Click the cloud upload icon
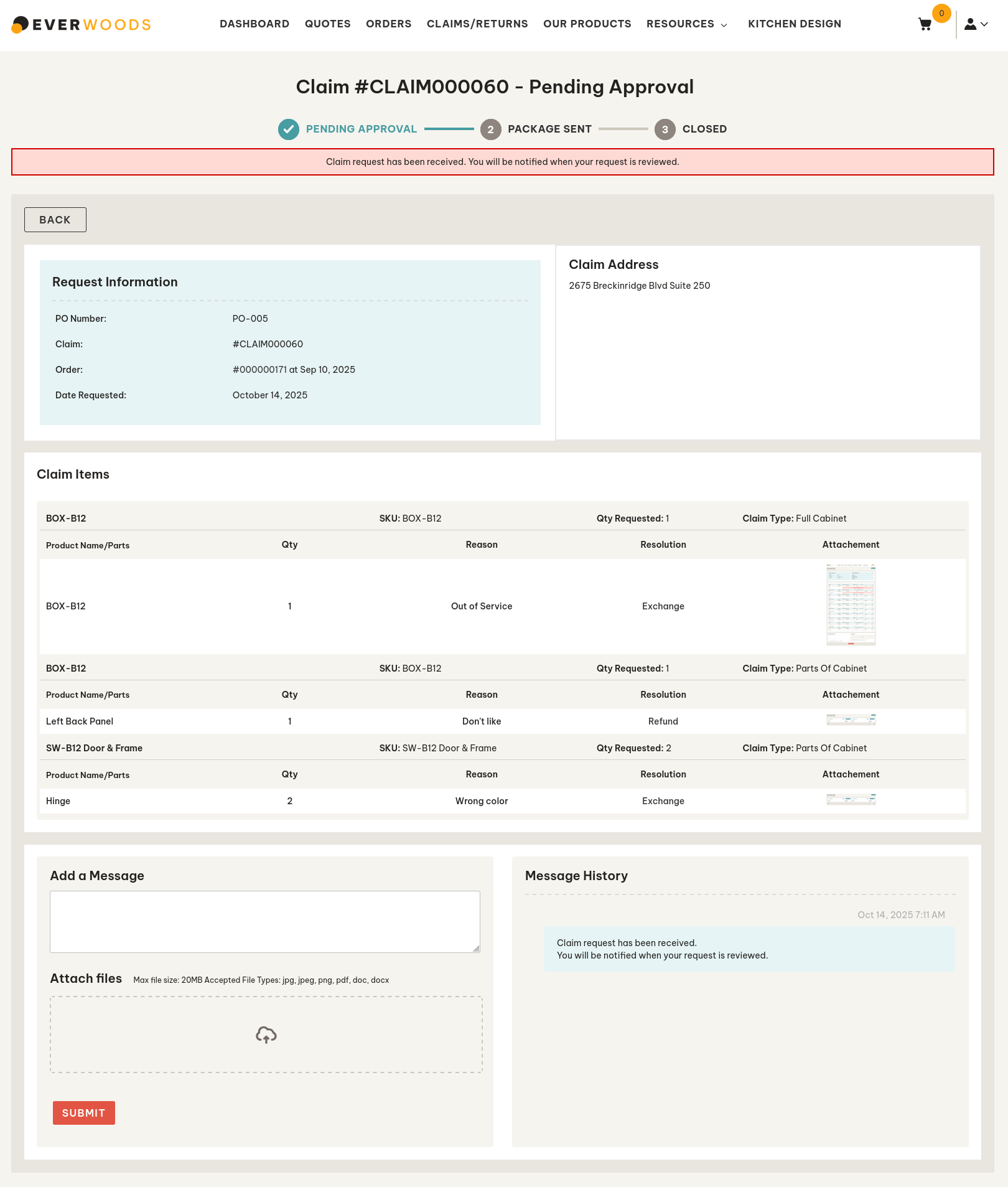Screen dimensions: 1008x1187 tap(266, 1035)
